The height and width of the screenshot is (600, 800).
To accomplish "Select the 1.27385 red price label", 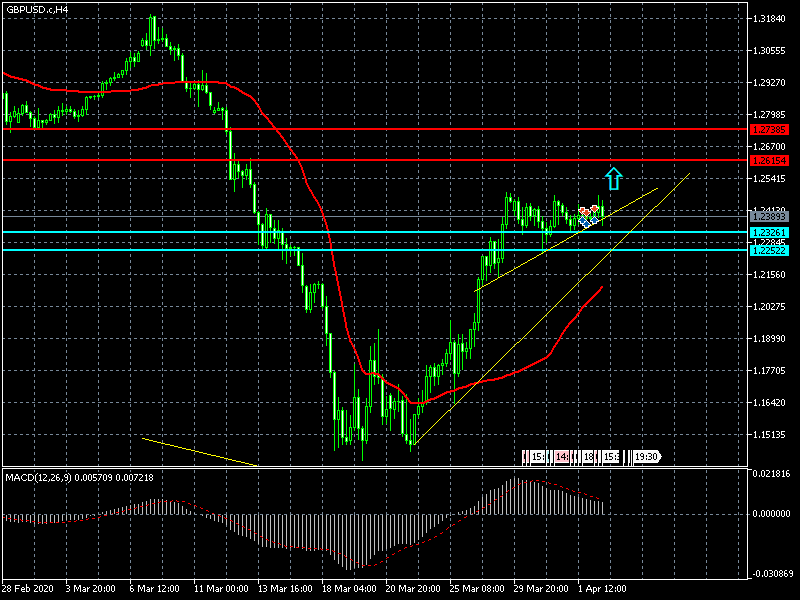I will tap(770, 130).
